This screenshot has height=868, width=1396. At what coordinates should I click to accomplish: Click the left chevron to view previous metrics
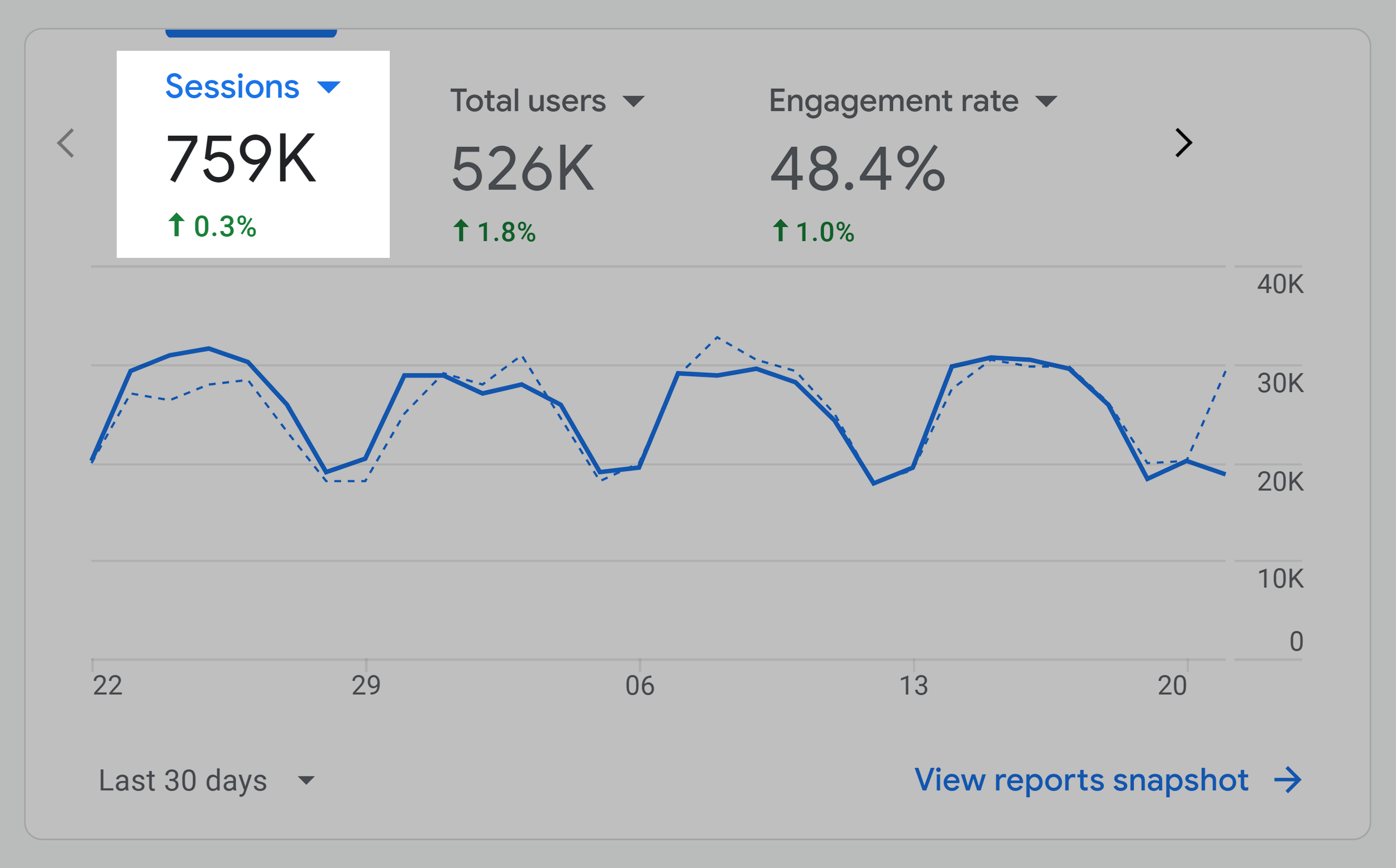pyautogui.click(x=65, y=143)
